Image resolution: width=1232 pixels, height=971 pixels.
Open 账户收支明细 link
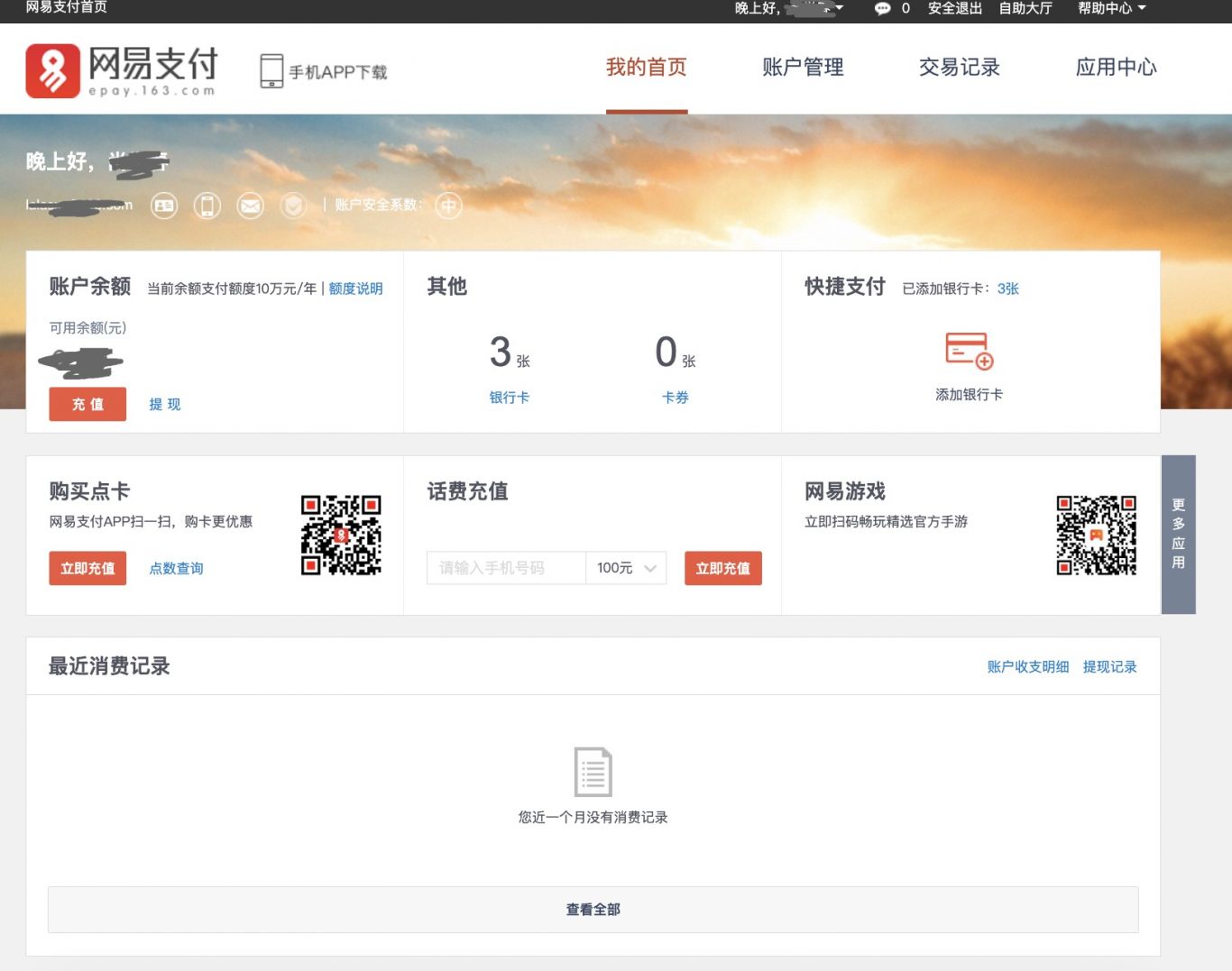point(1028,667)
